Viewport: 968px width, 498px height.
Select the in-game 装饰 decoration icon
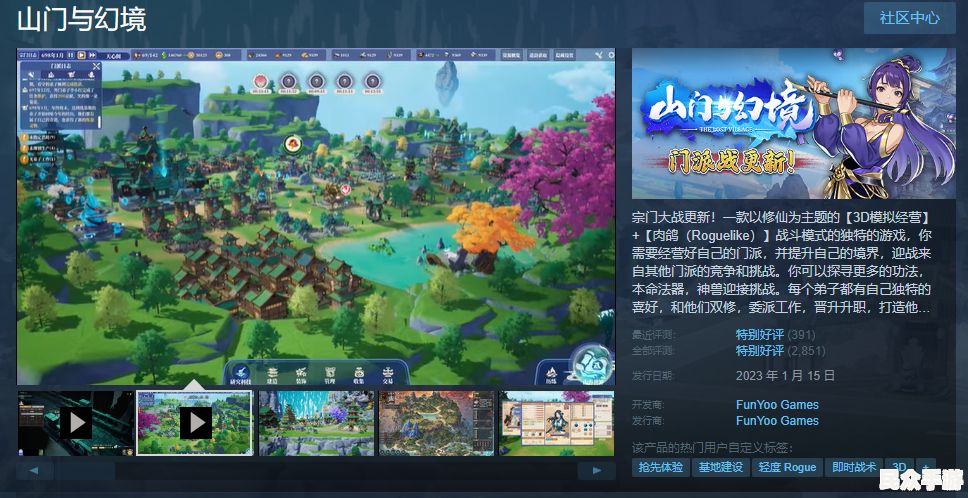pyautogui.click(x=301, y=375)
